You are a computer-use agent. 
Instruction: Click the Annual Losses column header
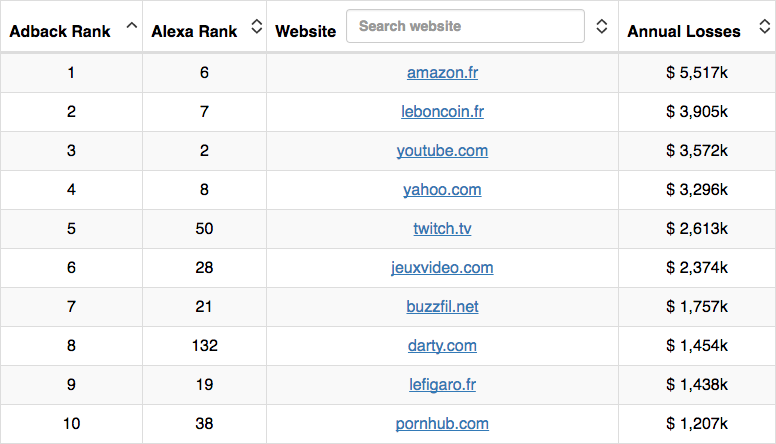pyautogui.click(x=684, y=32)
